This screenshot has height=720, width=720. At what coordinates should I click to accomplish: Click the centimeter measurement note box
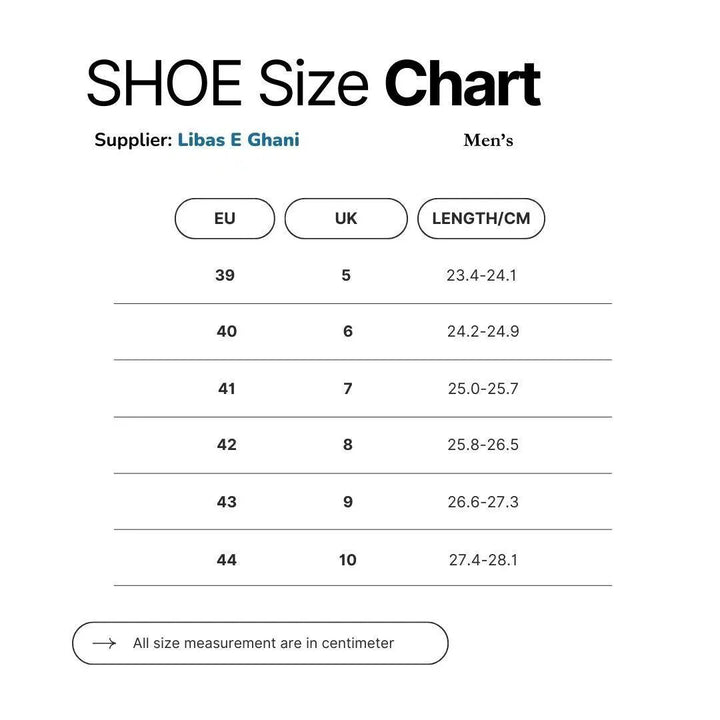tap(262, 643)
